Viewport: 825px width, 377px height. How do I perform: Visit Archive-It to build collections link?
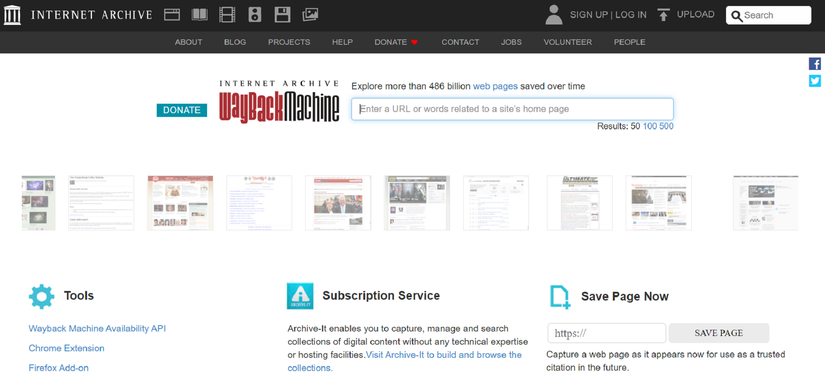(x=405, y=361)
